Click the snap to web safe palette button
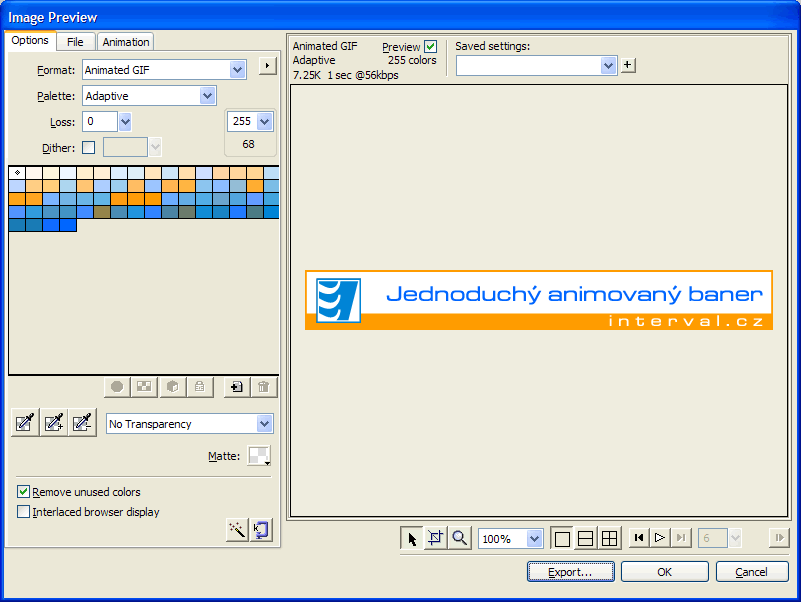Viewport: 801px width, 602px height. click(117, 387)
